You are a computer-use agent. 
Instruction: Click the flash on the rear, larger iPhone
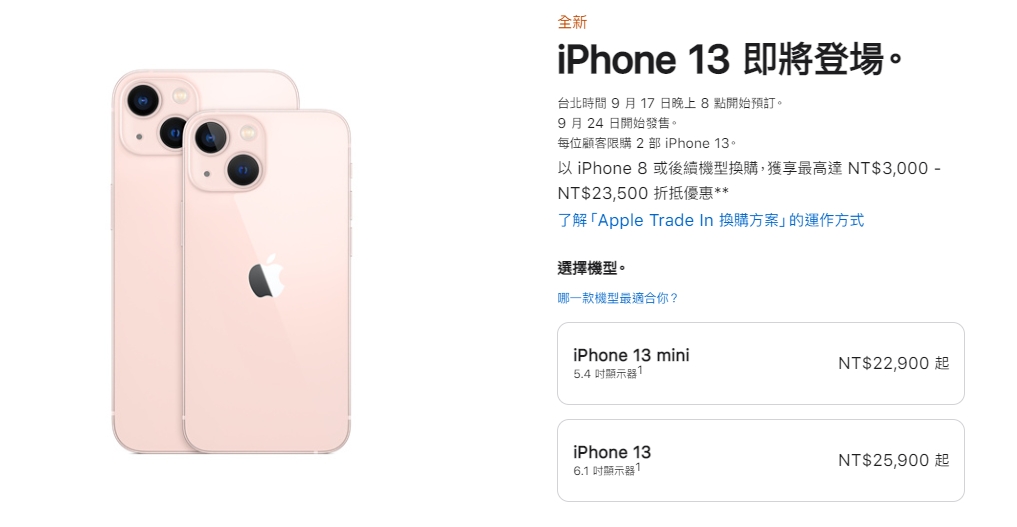[180, 97]
